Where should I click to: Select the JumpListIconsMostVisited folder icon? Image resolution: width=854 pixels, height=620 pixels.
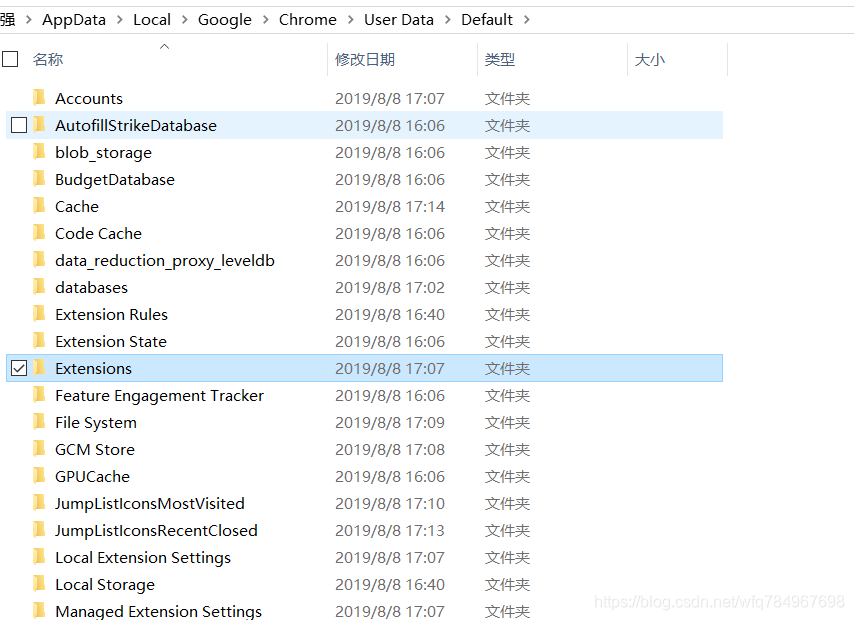click(x=39, y=502)
